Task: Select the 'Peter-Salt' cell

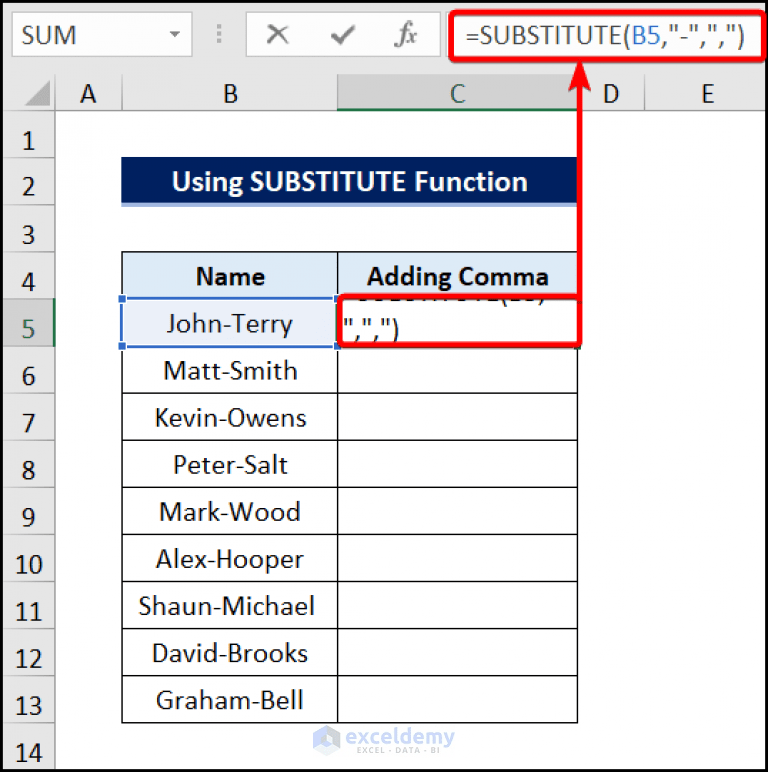Action: coord(230,464)
